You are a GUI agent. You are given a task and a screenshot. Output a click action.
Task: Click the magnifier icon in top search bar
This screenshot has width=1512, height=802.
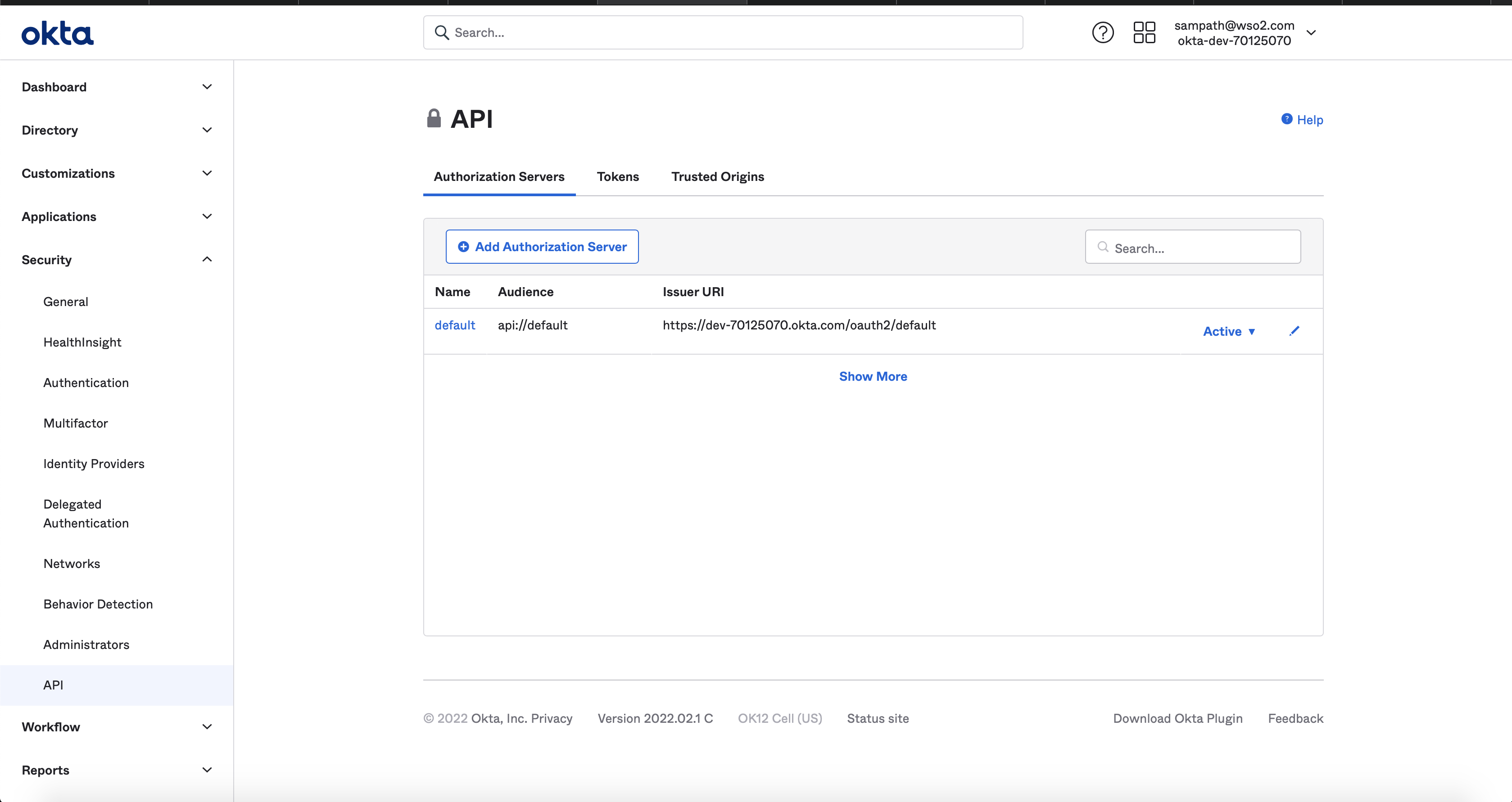(441, 32)
